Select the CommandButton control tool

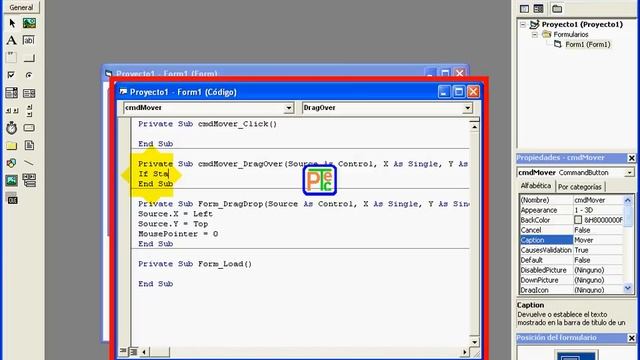click(29, 58)
